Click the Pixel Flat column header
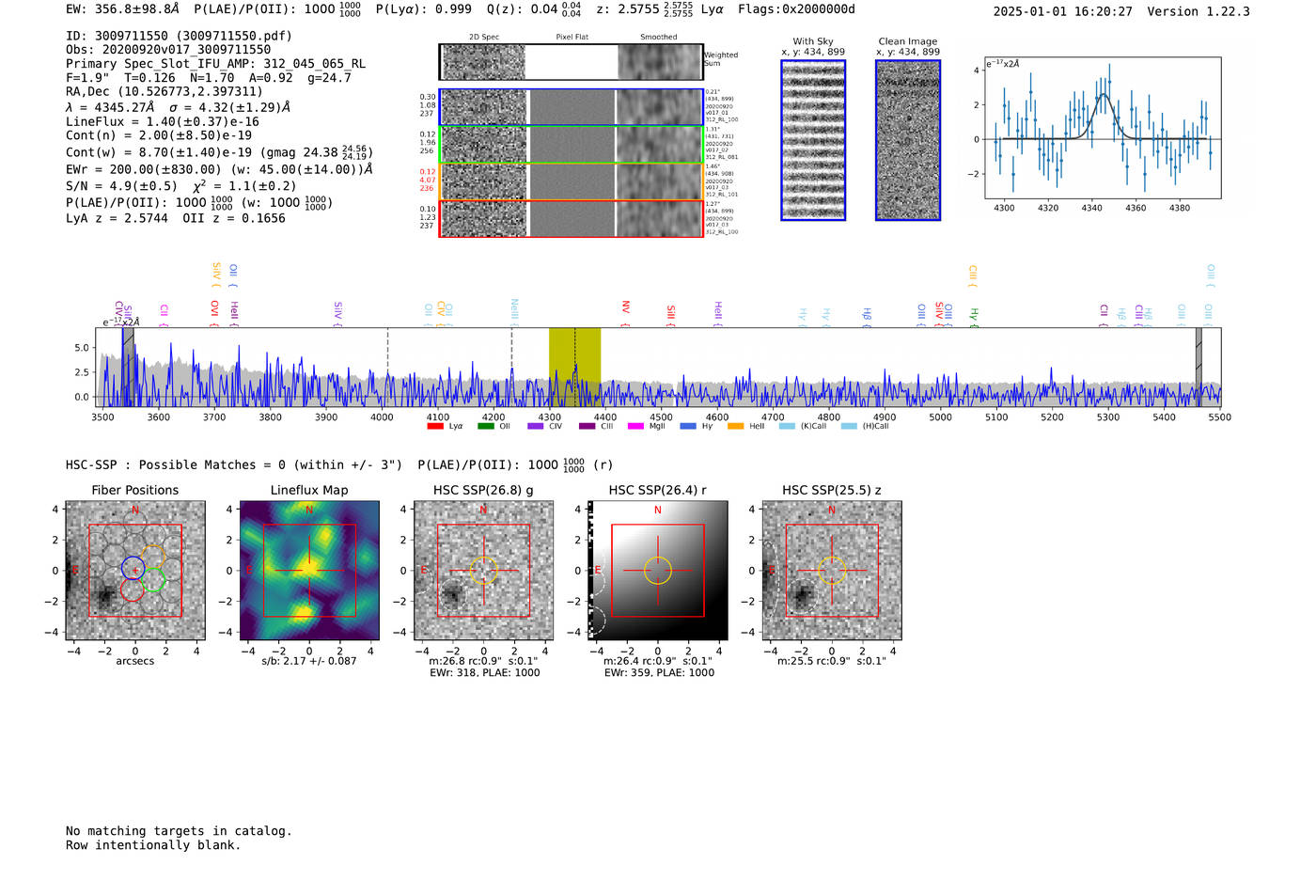 click(x=572, y=38)
